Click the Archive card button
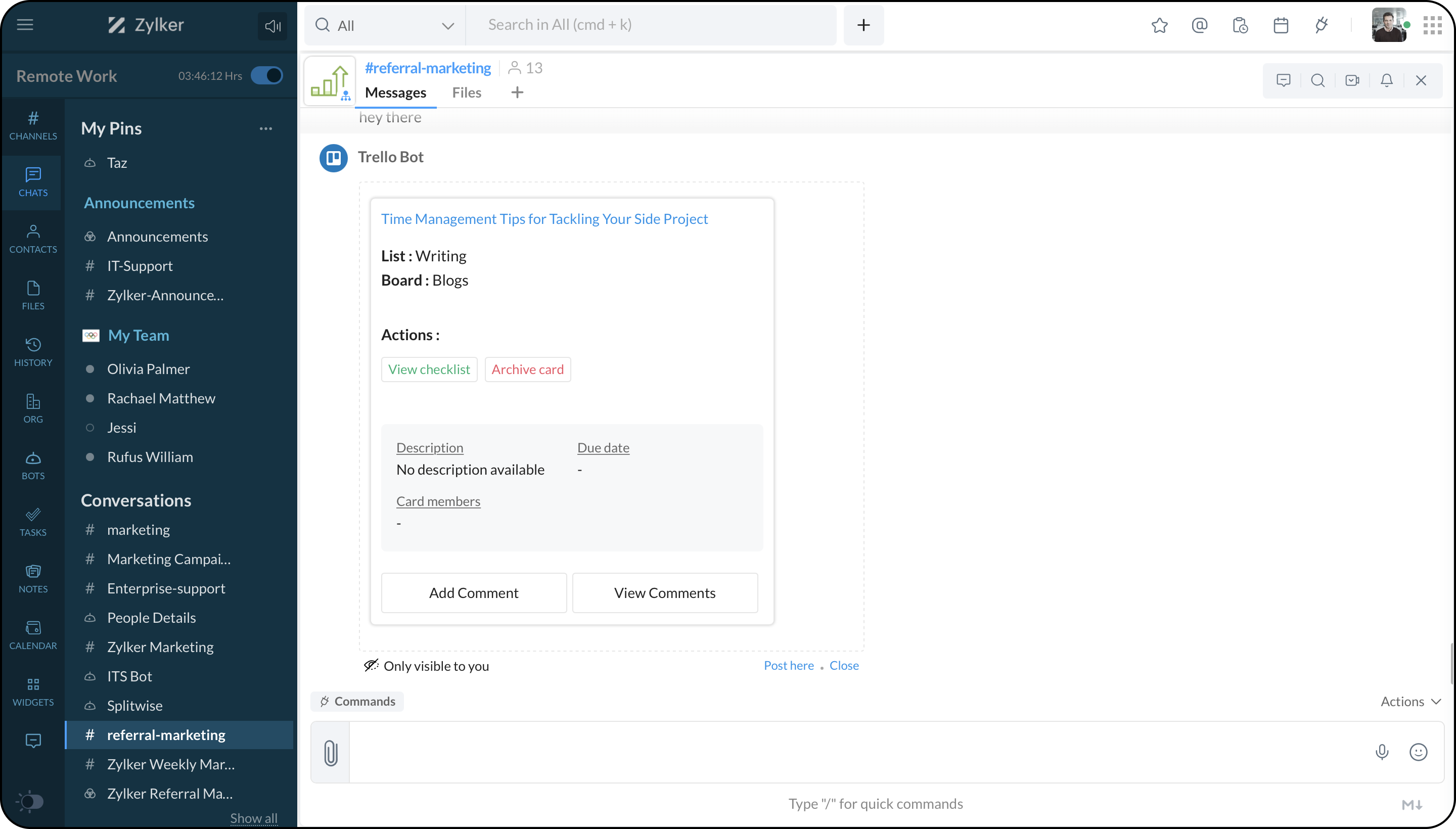 [528, 370]
